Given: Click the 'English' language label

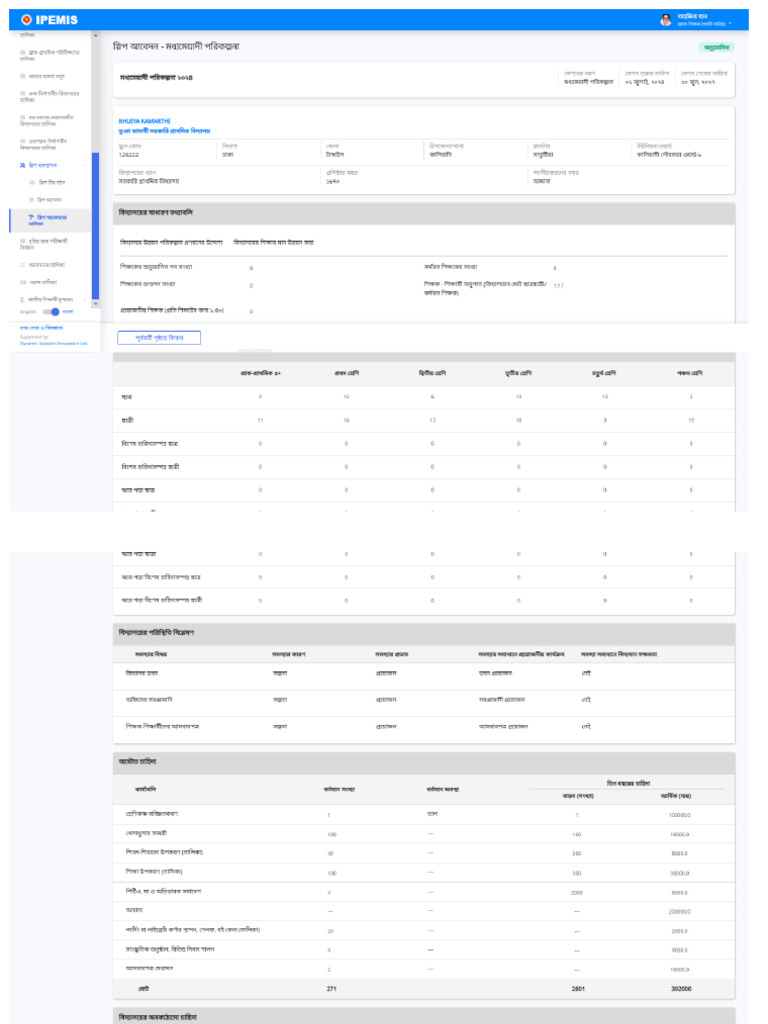Looking at the screenshot, I should 28,312.
